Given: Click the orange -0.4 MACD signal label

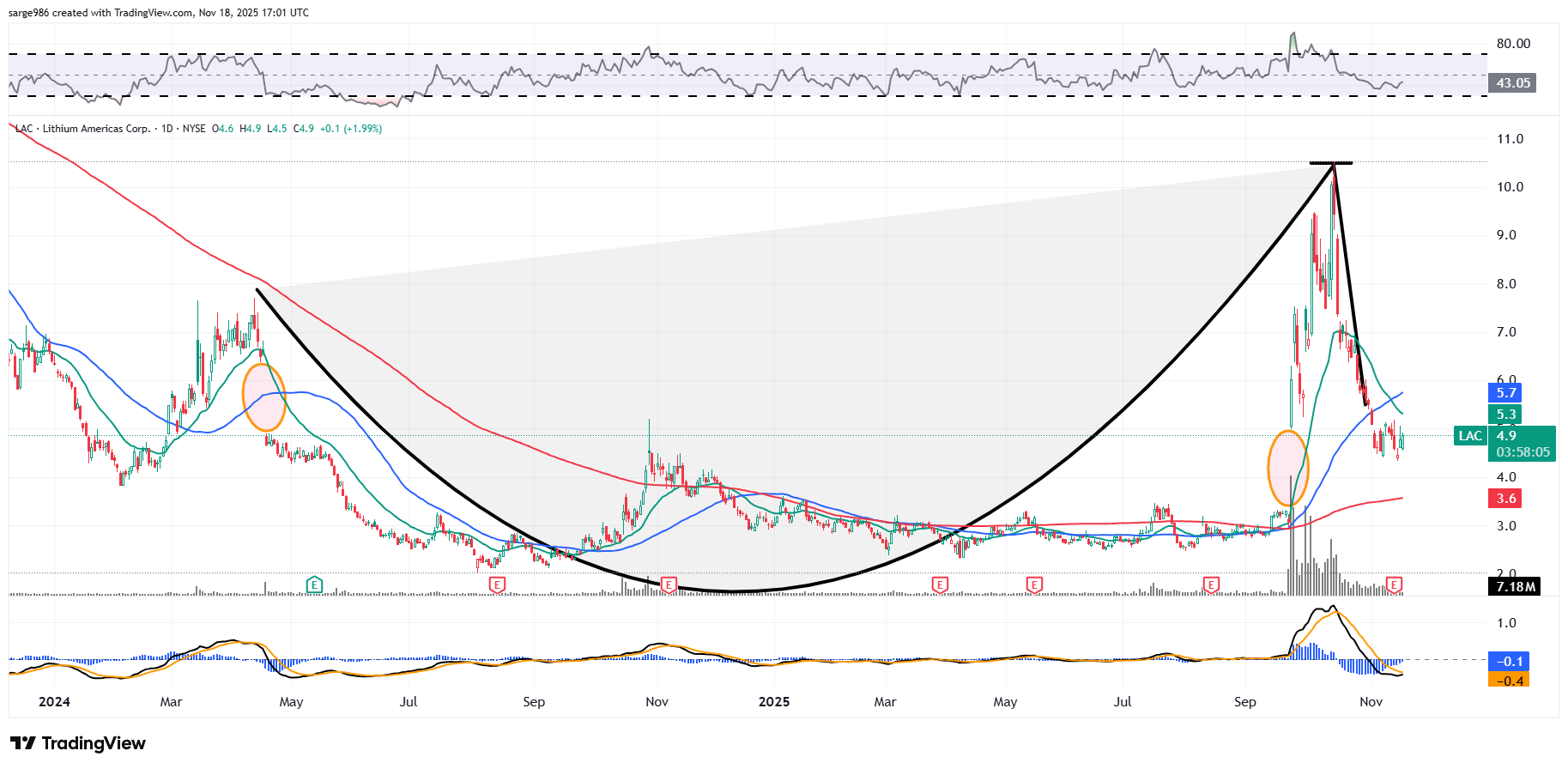Looking at the screenshot, I should tap(1510, 681).
